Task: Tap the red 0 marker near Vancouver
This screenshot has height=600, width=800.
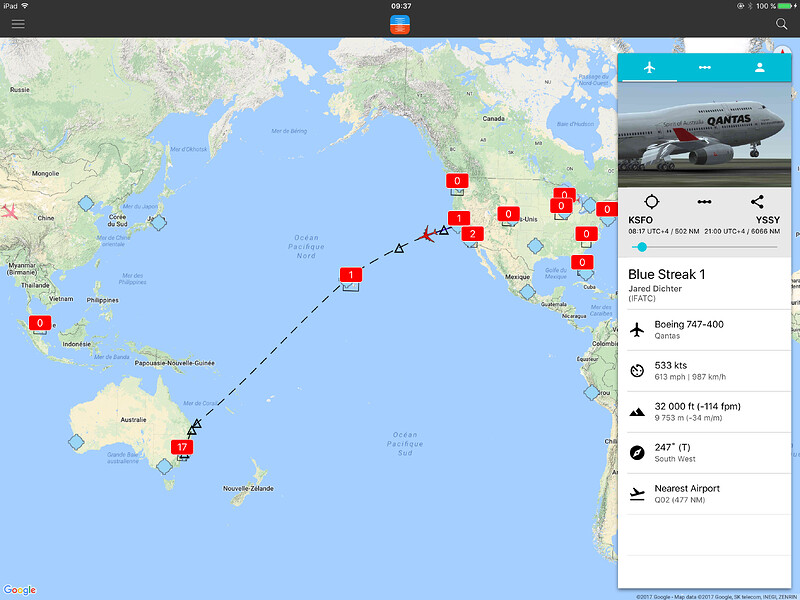Action: coord(457,181)
